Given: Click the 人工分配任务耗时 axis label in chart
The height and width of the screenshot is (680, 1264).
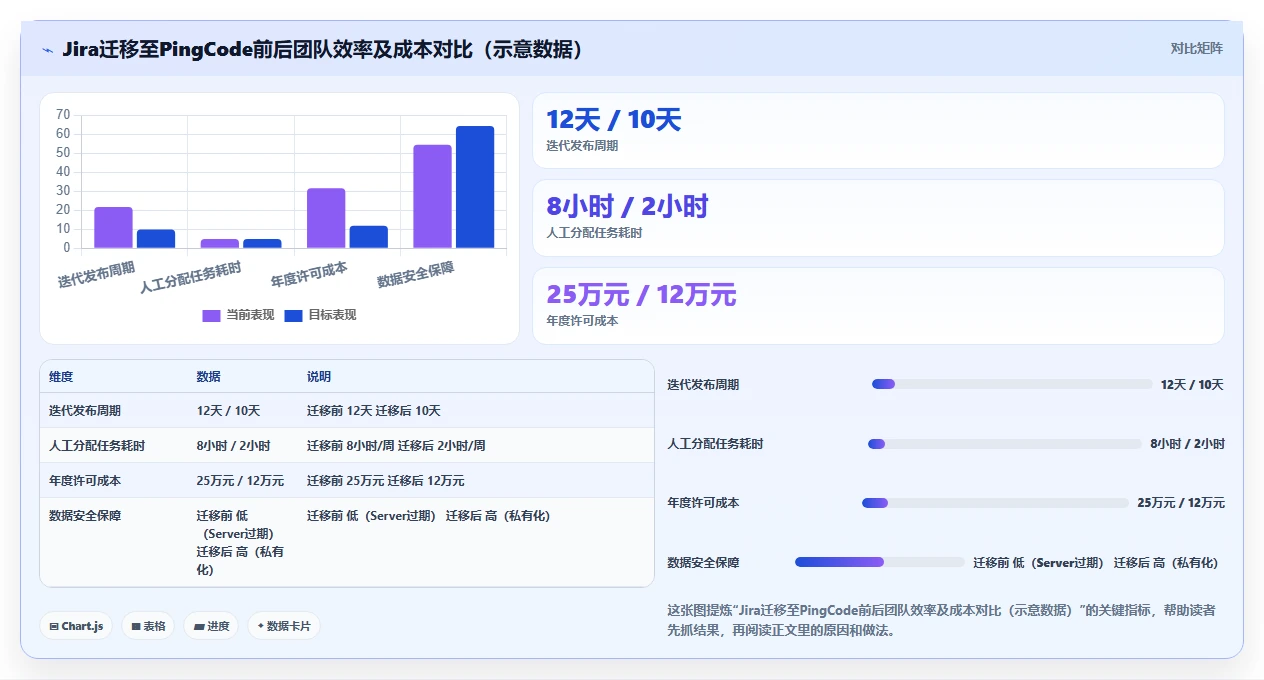Looking at the screenshot, I should pyautogui.click(x=191, y=277).
